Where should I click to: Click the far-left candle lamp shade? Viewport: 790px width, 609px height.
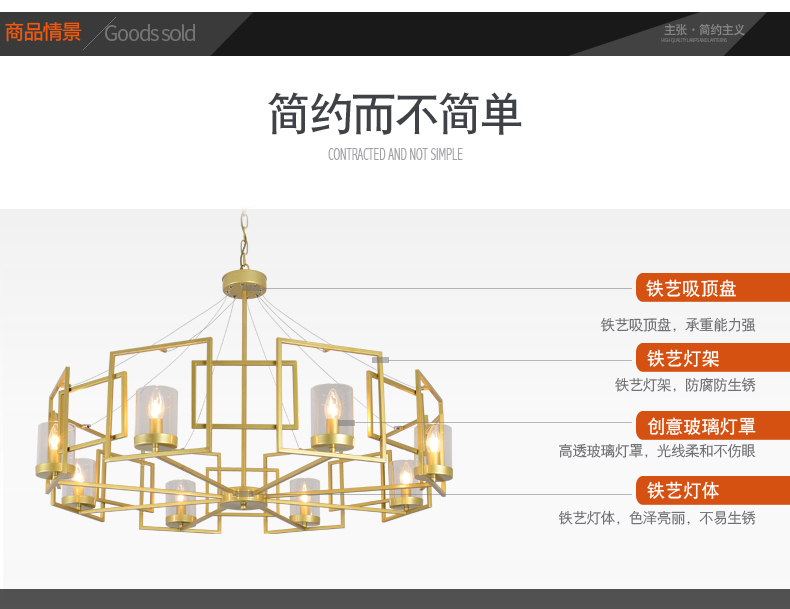[54, 450]
